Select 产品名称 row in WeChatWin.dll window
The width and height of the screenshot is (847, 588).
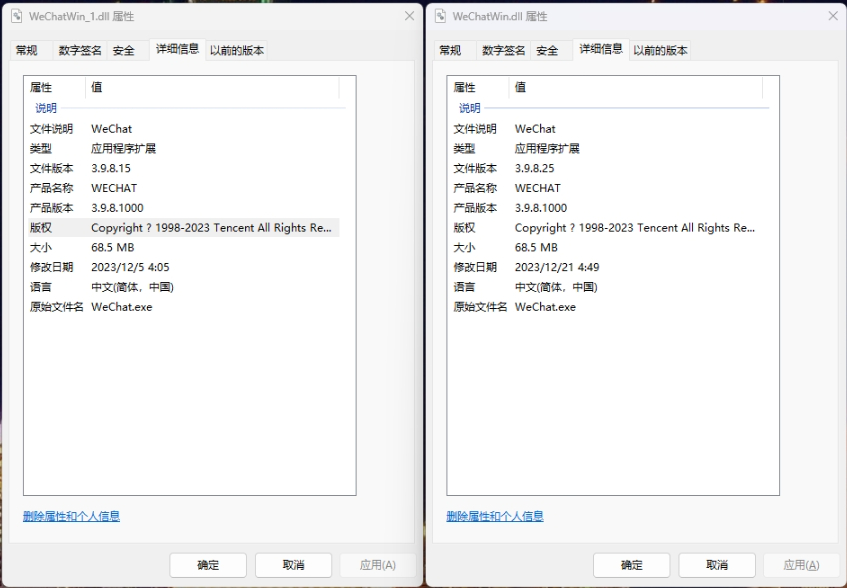point(607,188)
